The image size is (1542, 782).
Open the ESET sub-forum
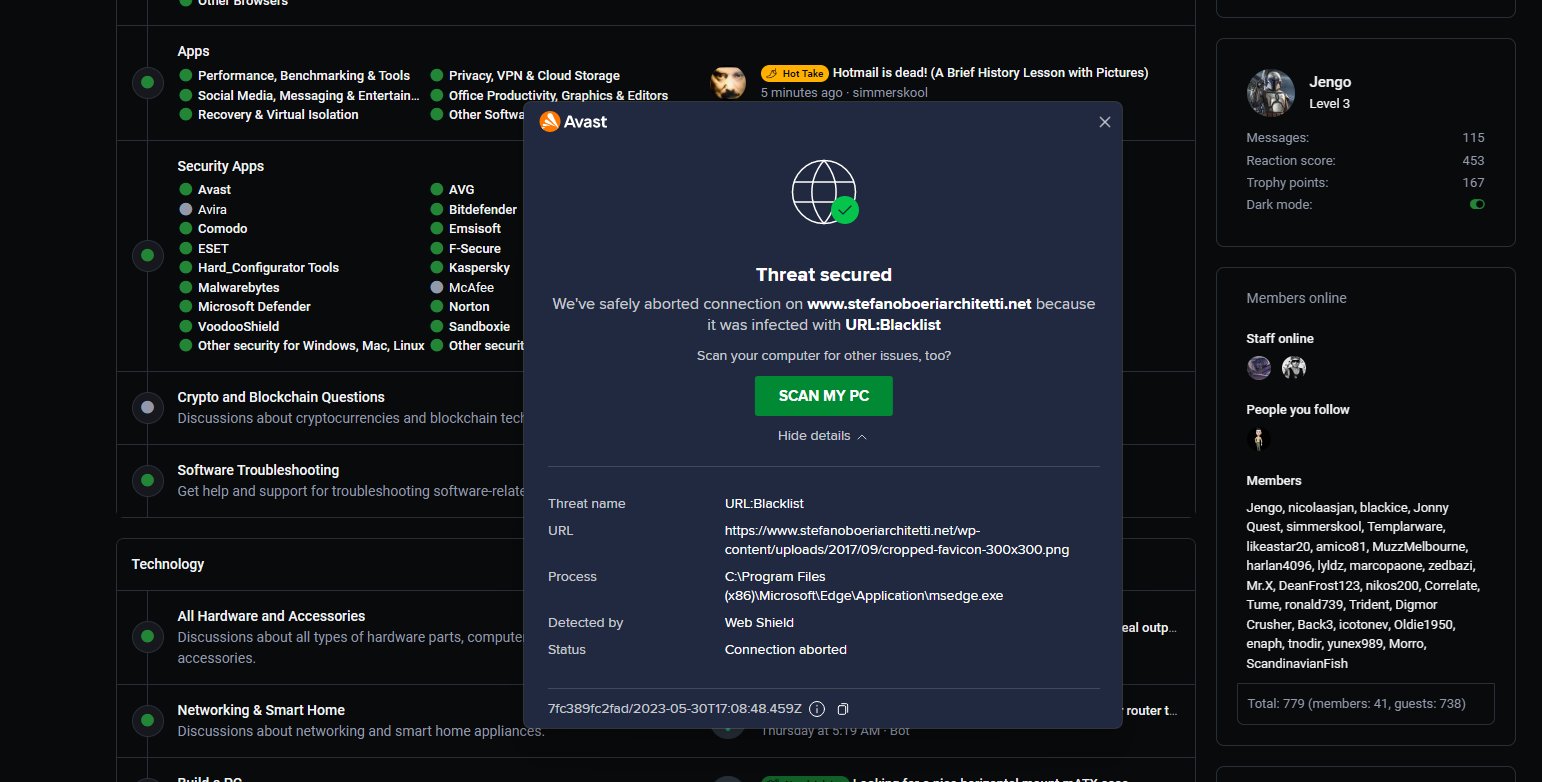pos(213,249)
